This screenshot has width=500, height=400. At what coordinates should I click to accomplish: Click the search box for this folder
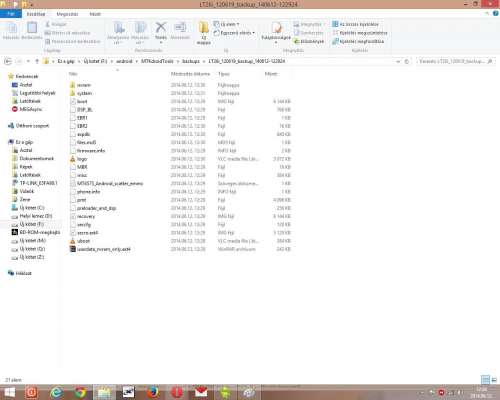[x=455, y=61]
